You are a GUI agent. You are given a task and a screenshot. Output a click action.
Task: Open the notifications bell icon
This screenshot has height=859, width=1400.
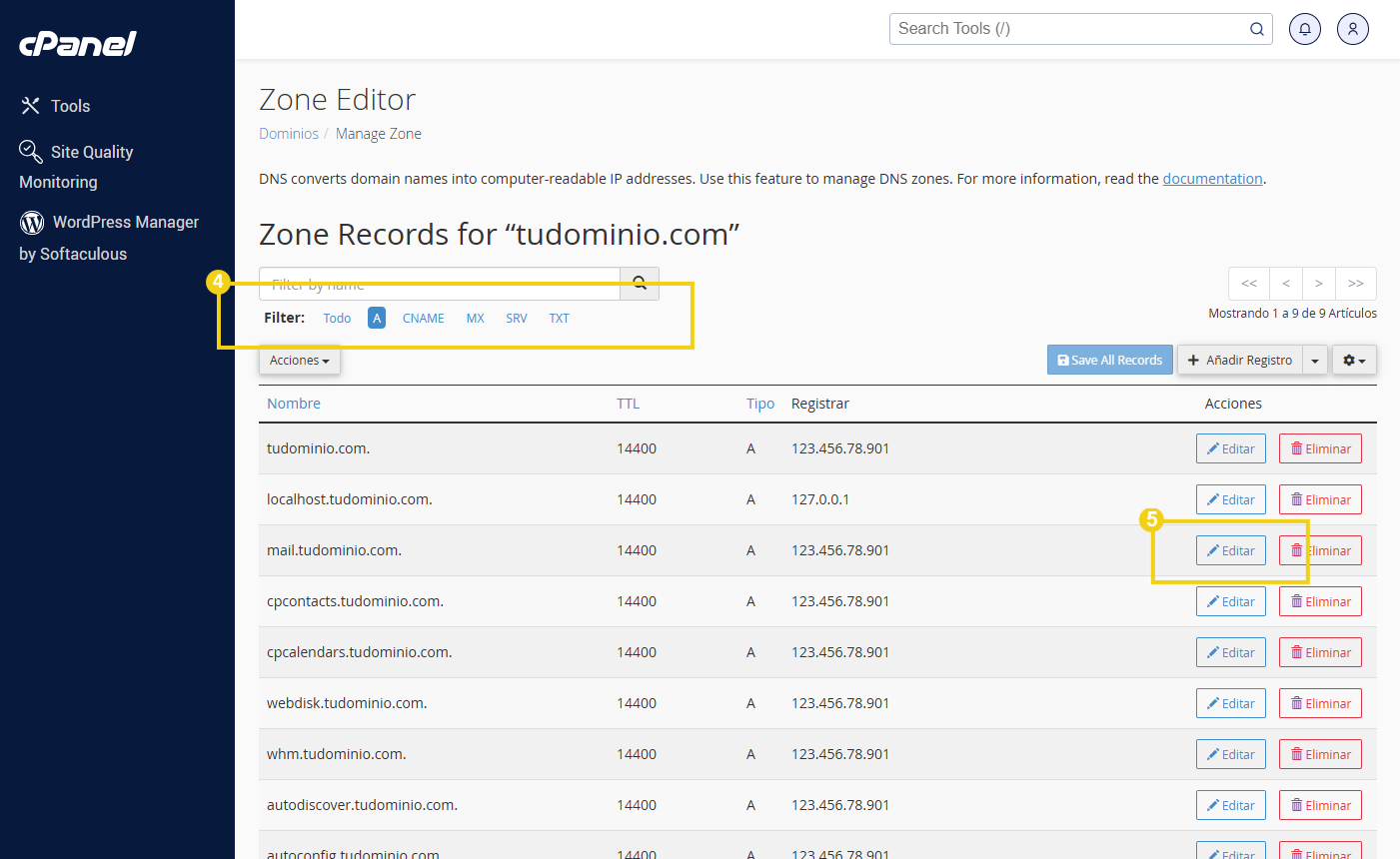click(1304, 29)
